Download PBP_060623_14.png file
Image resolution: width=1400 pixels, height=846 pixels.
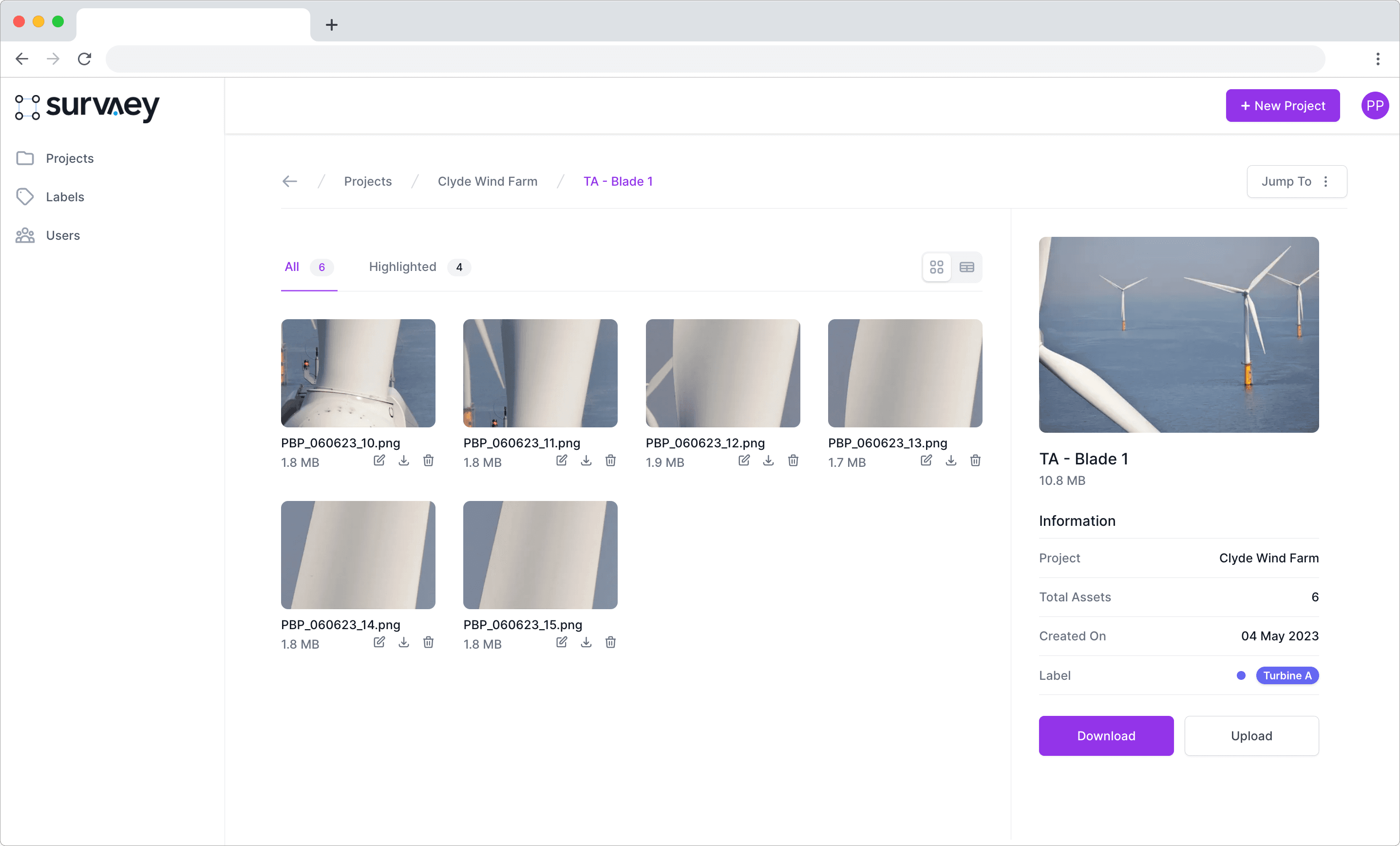click(403, 642)
